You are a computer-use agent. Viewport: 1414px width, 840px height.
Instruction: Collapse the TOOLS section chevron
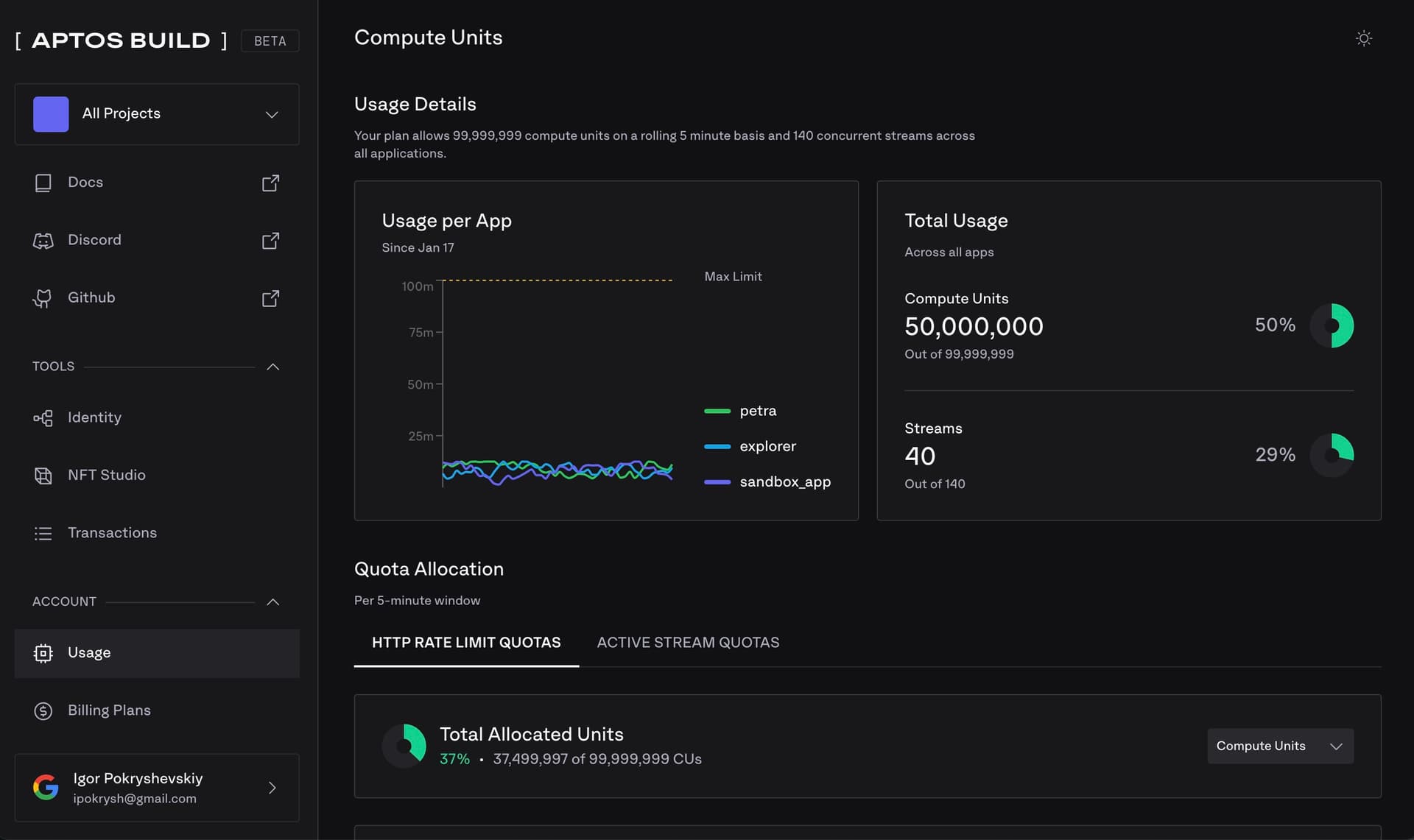pos(272,367)
